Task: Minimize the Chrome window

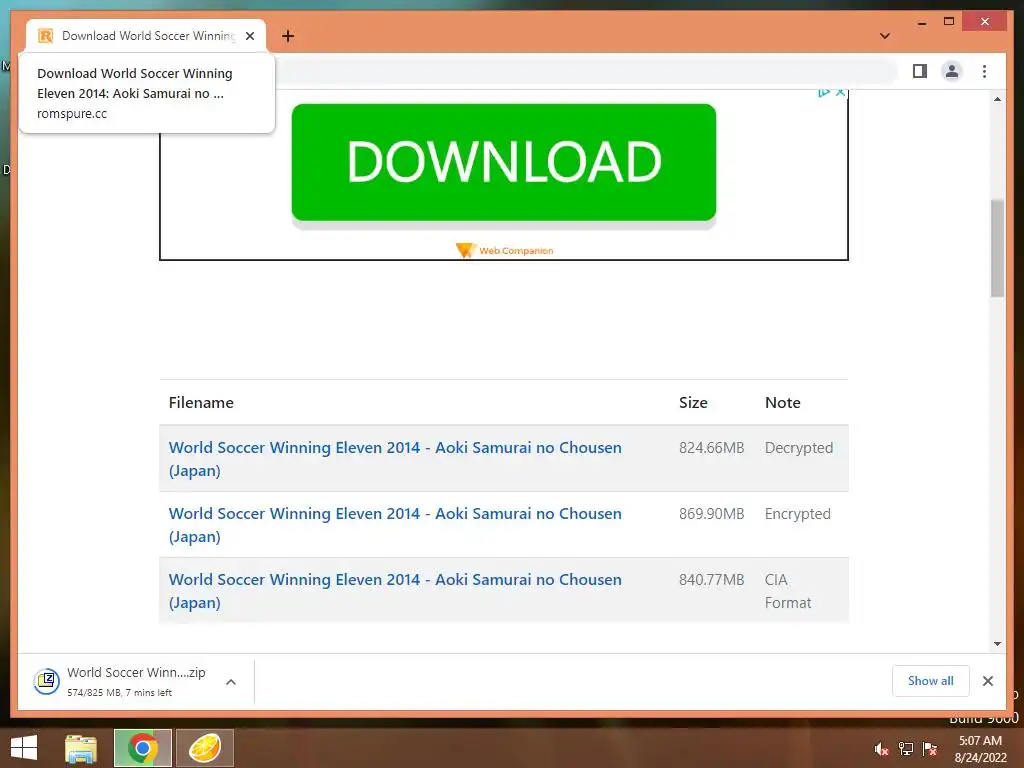Action: point(921,22)
